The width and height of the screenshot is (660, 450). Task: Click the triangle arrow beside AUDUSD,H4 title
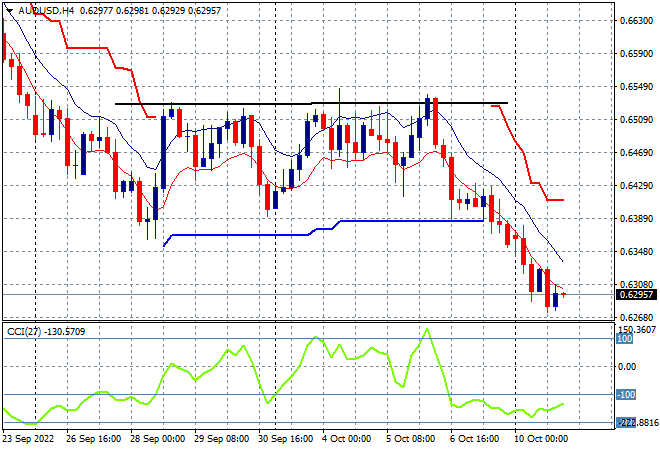pos(9,11)
